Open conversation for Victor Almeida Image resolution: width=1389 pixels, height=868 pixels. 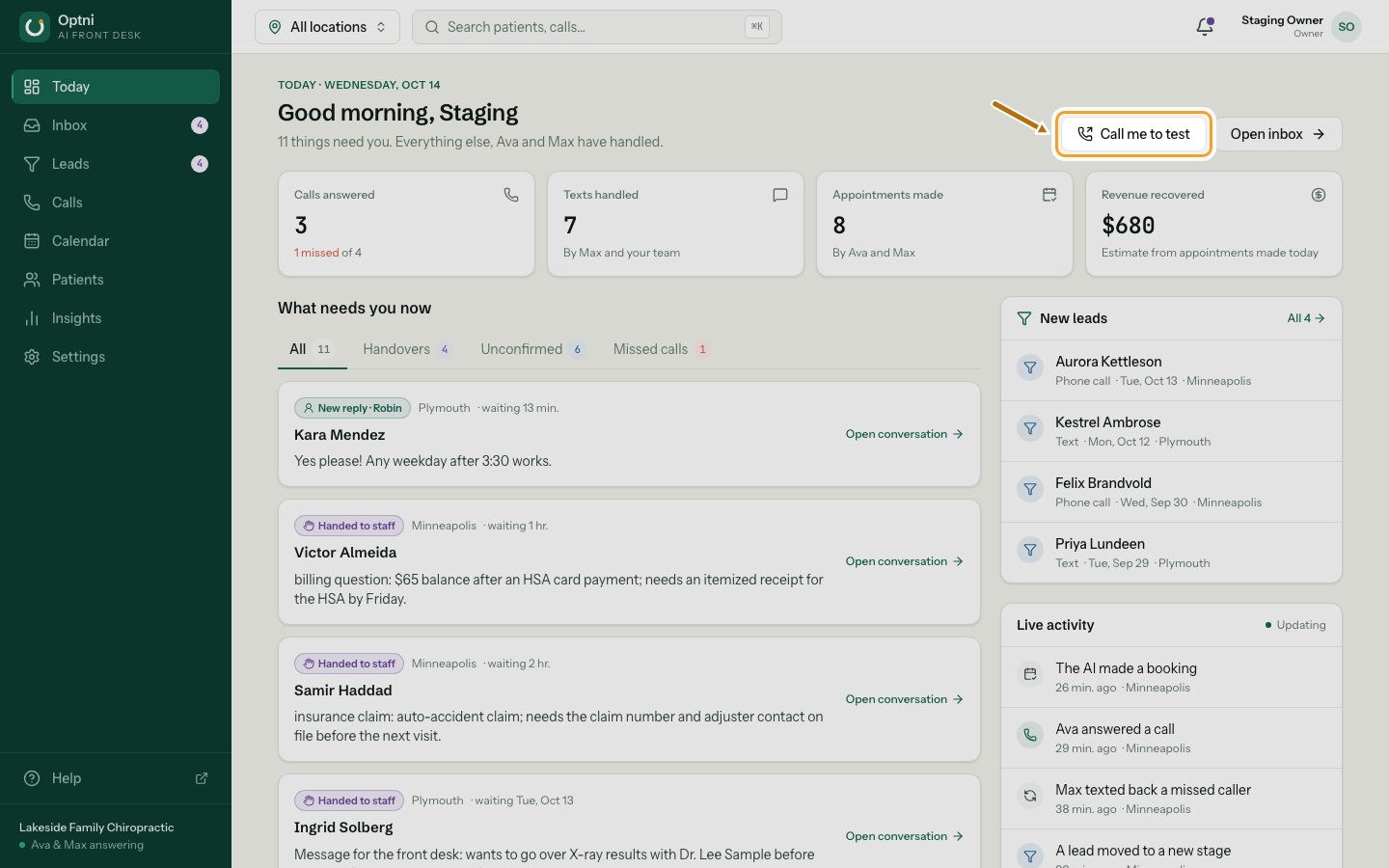point(905,561)
